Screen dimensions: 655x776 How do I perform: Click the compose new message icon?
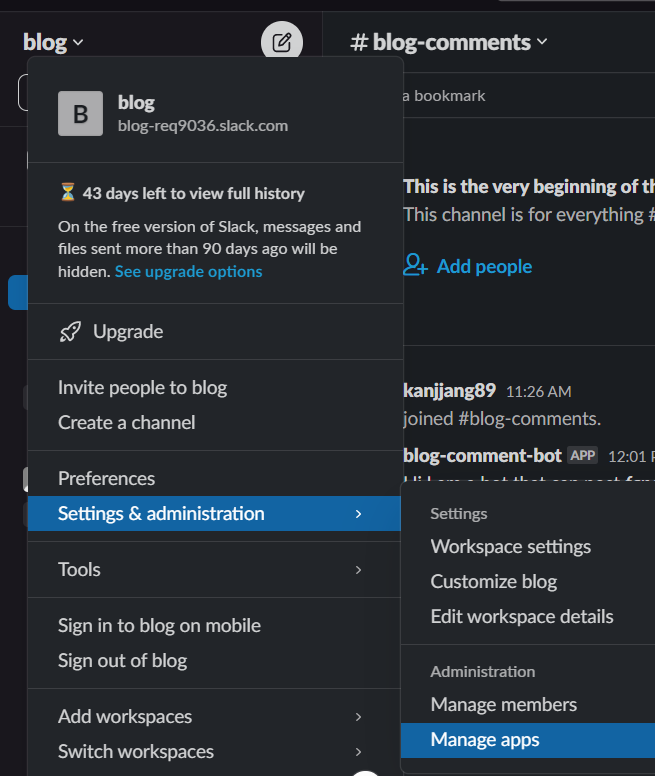coord(282,42)
